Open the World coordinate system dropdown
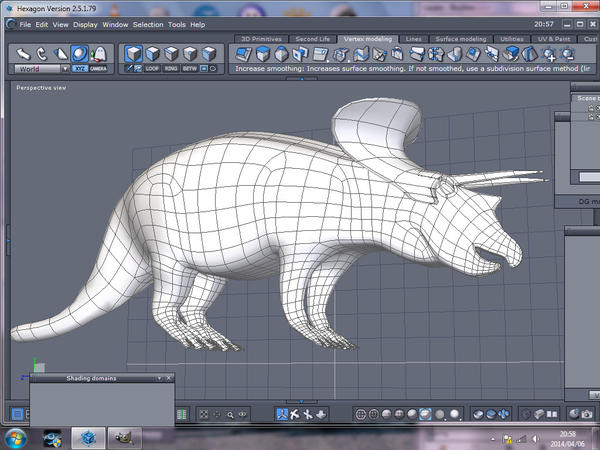The height and width of the screenshot is (450, 600). pyautogui.click(x=42, y=69)
